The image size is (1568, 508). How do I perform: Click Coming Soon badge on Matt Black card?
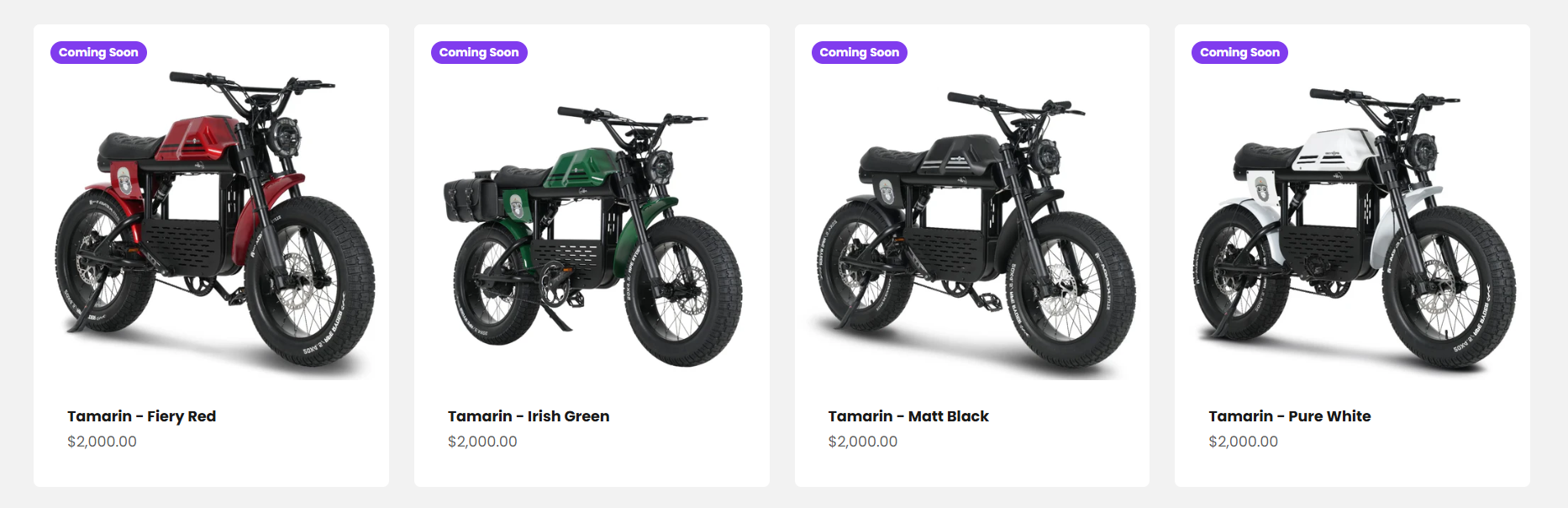click(x=859, y=52)
